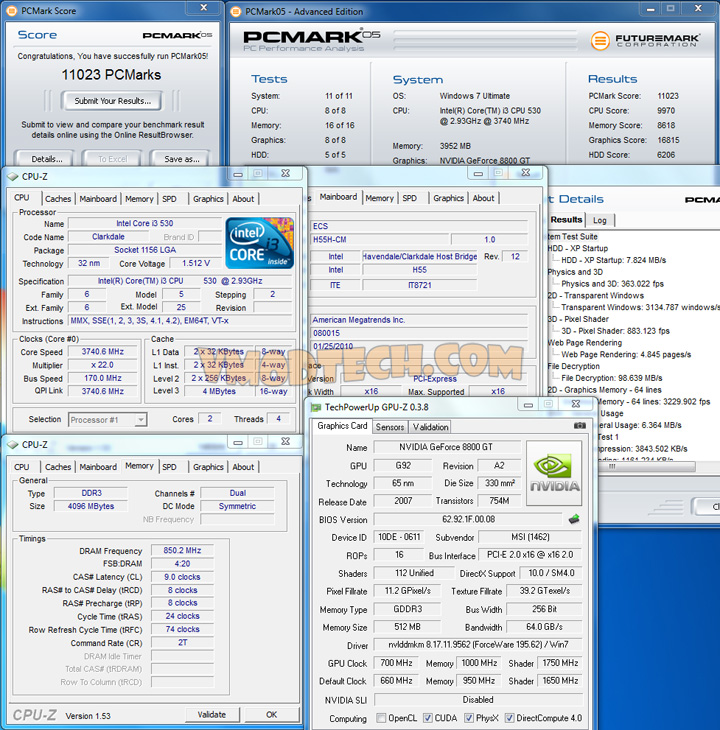This screenshot has width=720, height=730.
Task: Toggle the DirectCompute 4.0 checkbox
Action: click(510, 718)
